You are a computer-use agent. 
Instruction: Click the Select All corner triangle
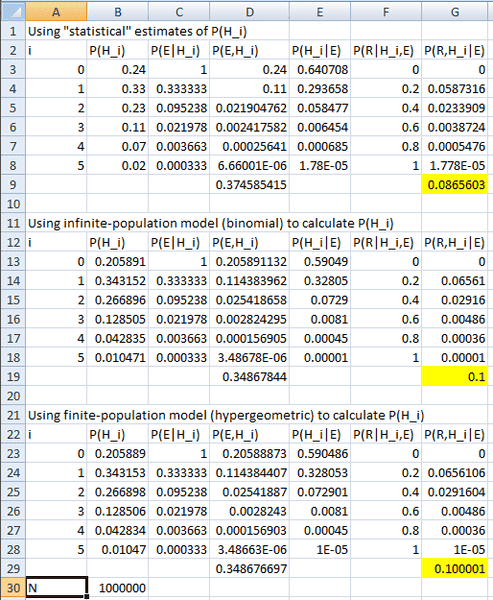13,11
